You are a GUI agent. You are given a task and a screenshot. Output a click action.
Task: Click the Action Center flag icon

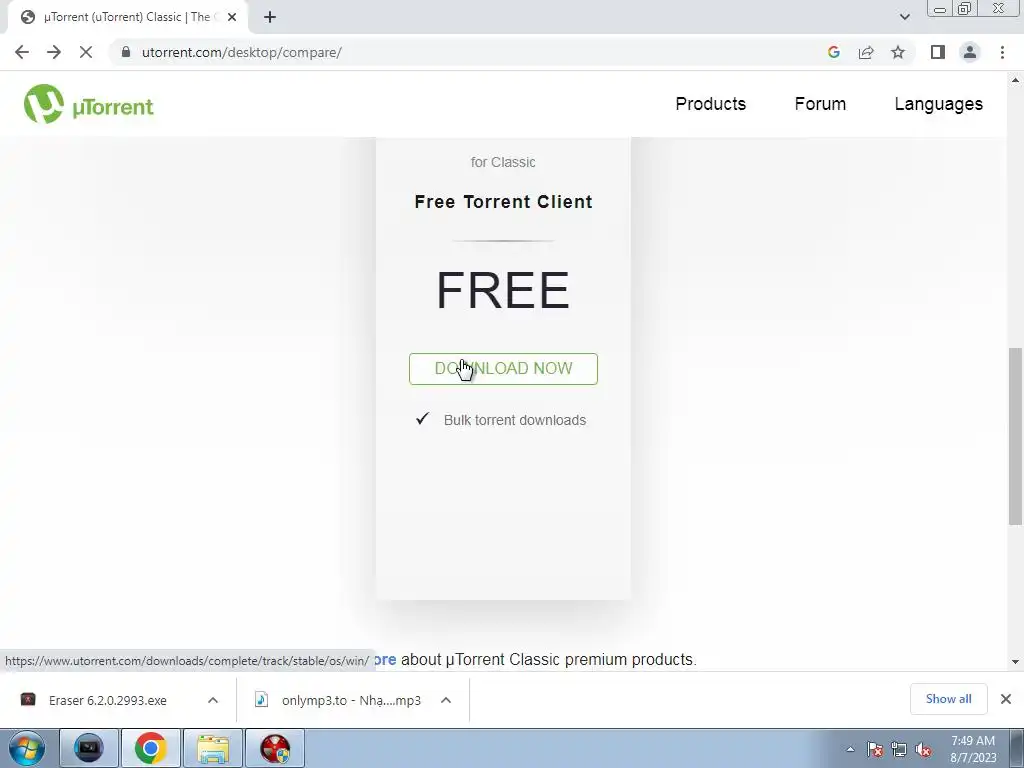pyautogui.click(x=875, y=749)
